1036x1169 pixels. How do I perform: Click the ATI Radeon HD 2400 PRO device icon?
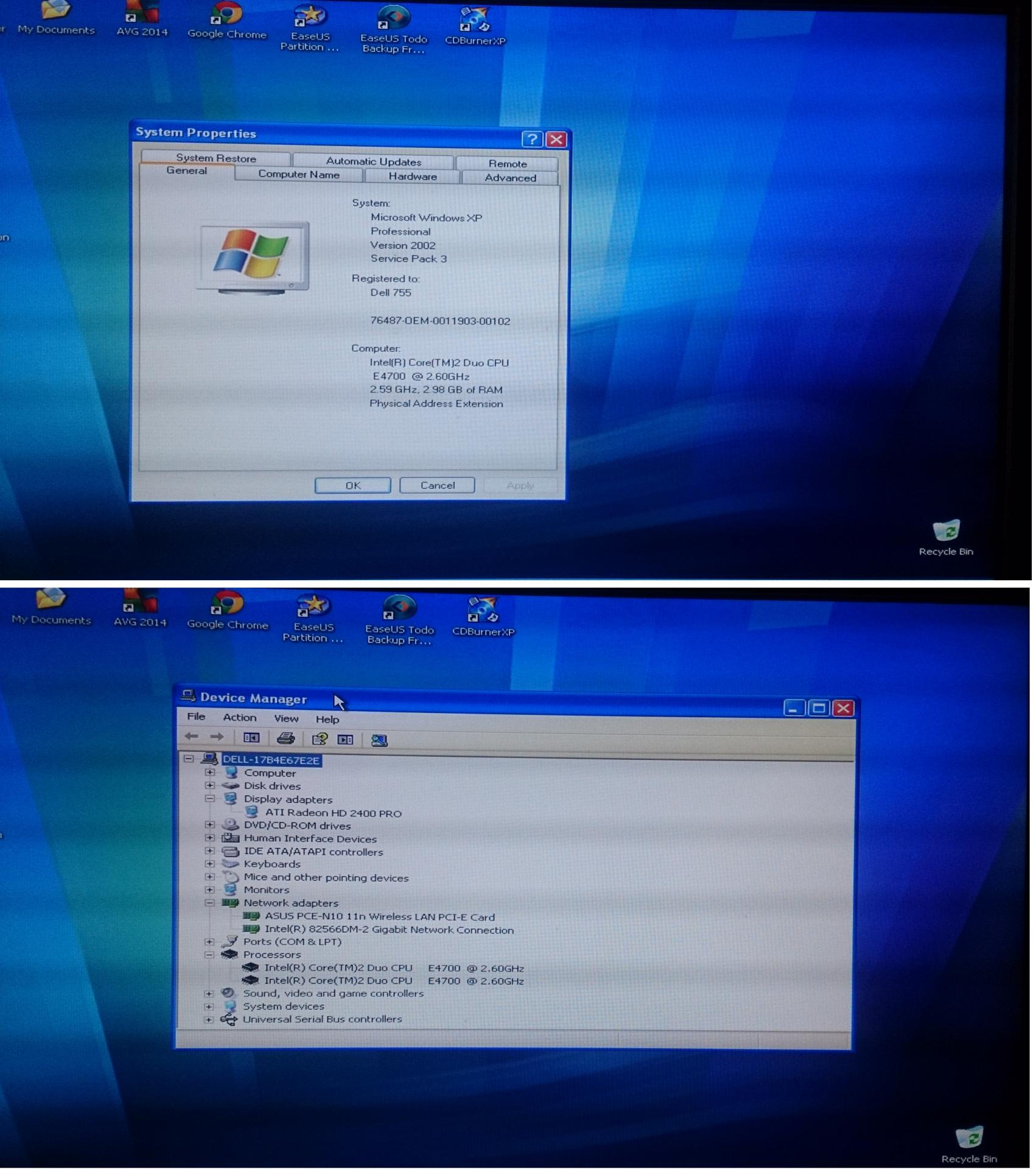click(251, 812)
